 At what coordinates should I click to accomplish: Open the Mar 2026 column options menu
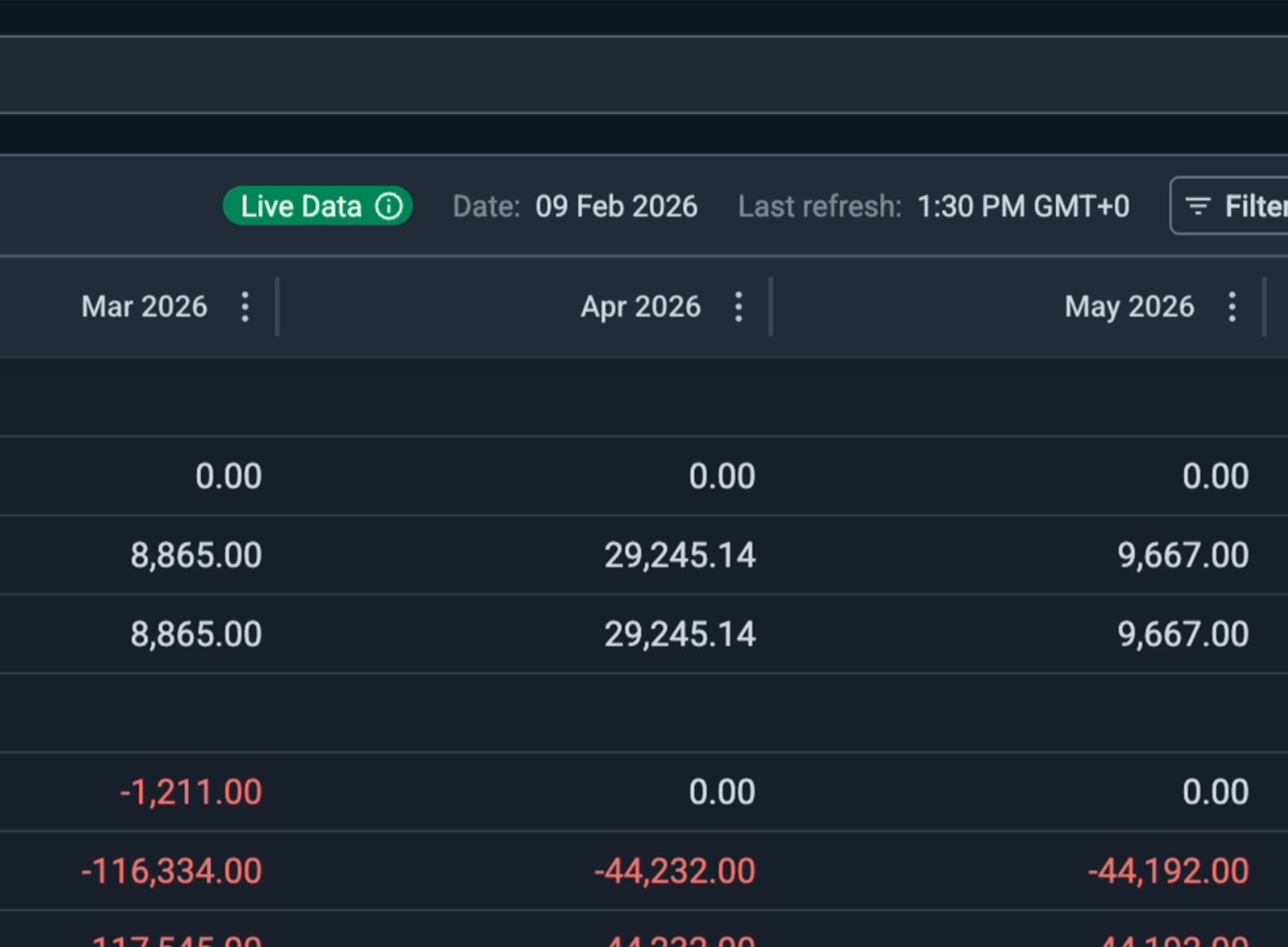245,306
